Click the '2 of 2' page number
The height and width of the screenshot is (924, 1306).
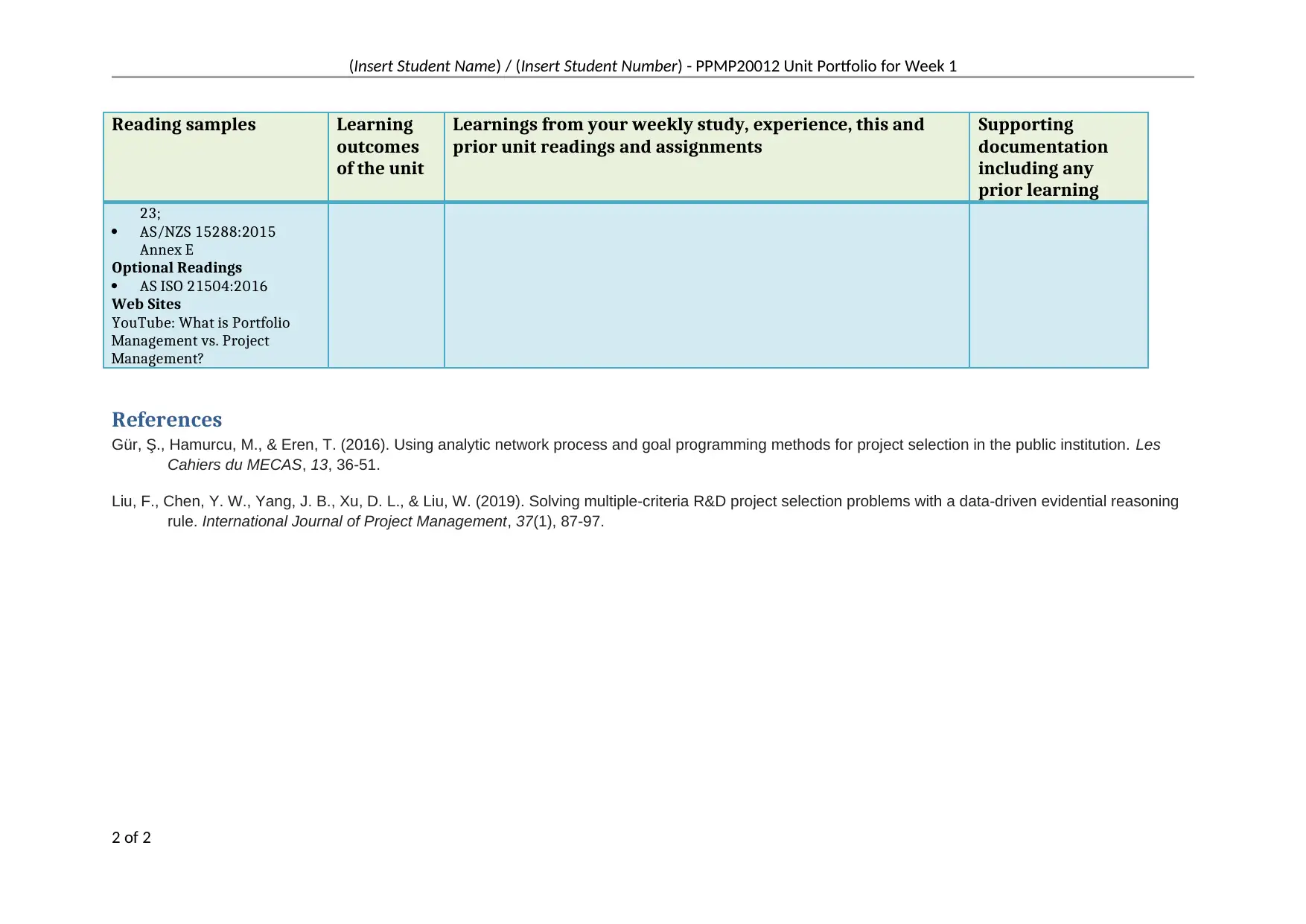click(x=131, y=838)
